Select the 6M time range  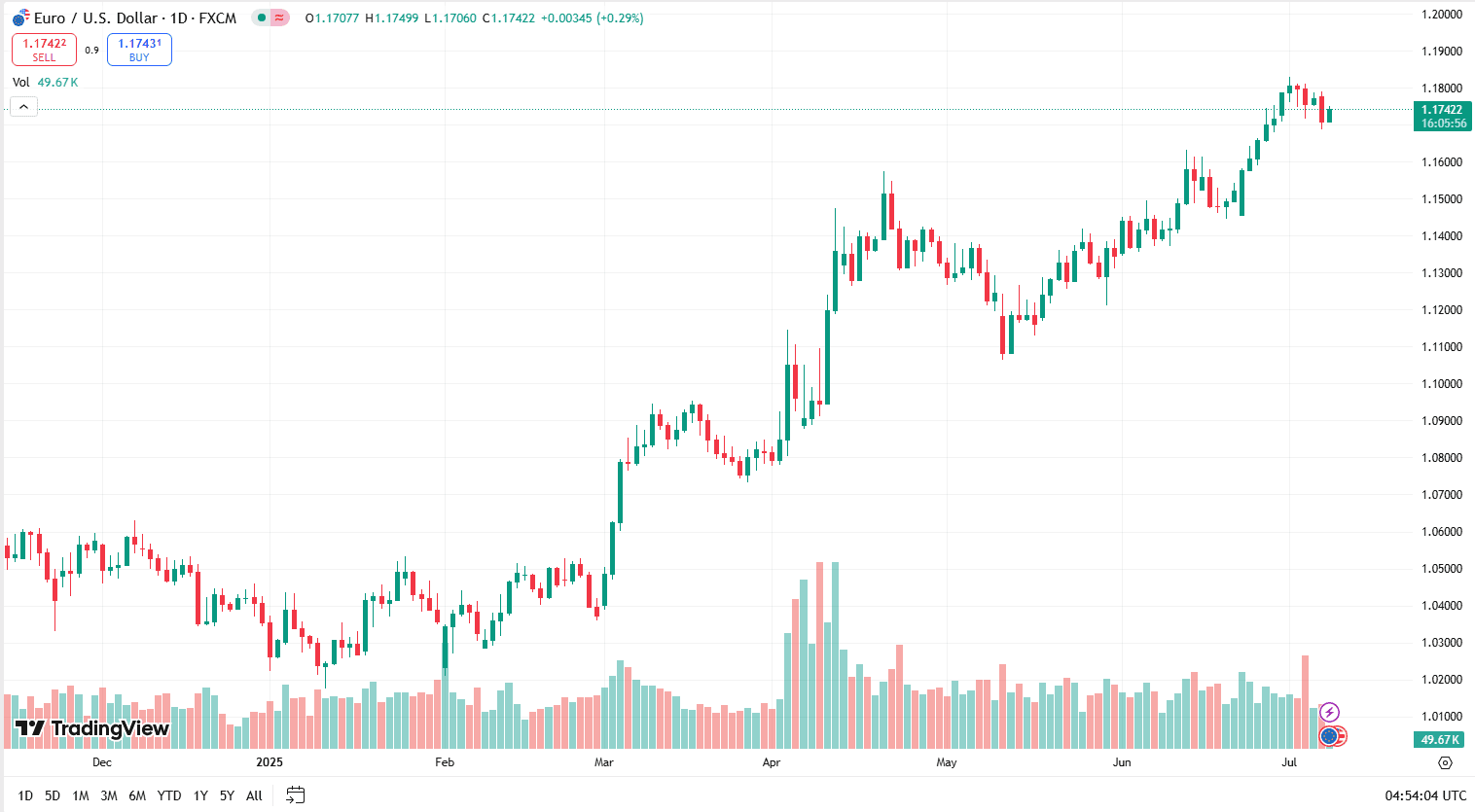(137, 795)
